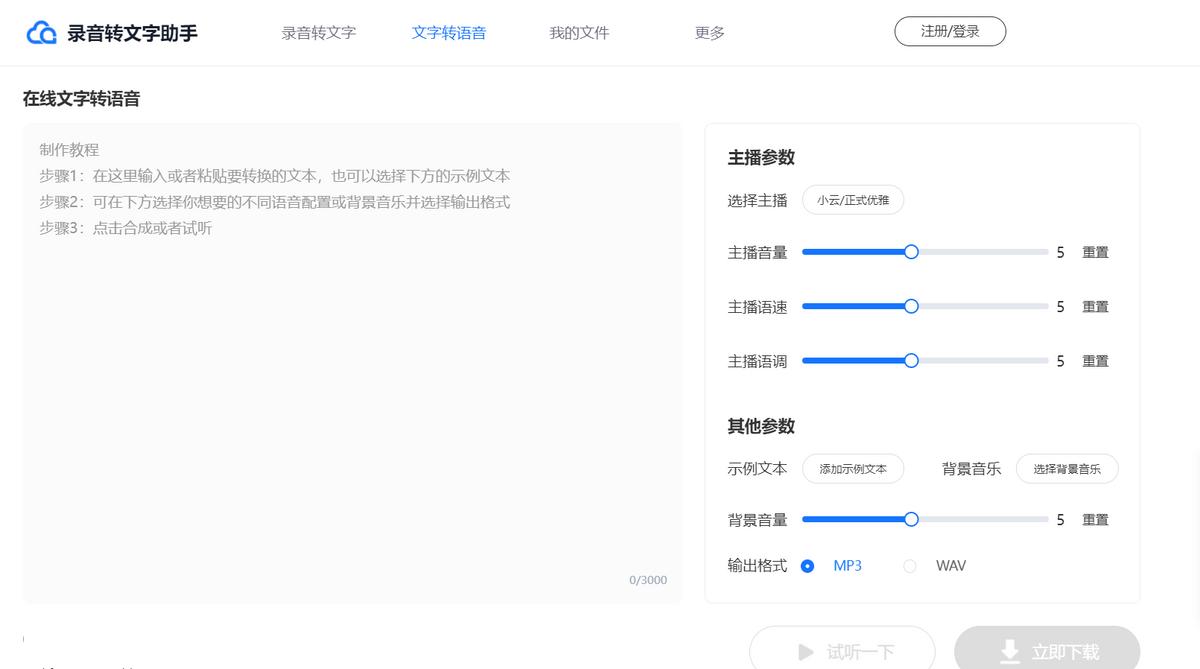Screen dimensions: 1200x669
Task: Go to 我的文件 page
Action: click(x=578, y=32)
